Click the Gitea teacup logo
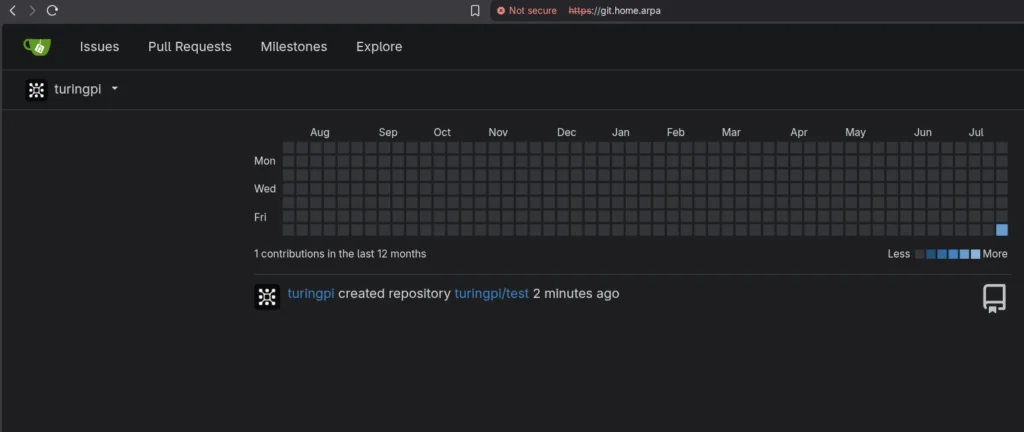 point(37,46)
